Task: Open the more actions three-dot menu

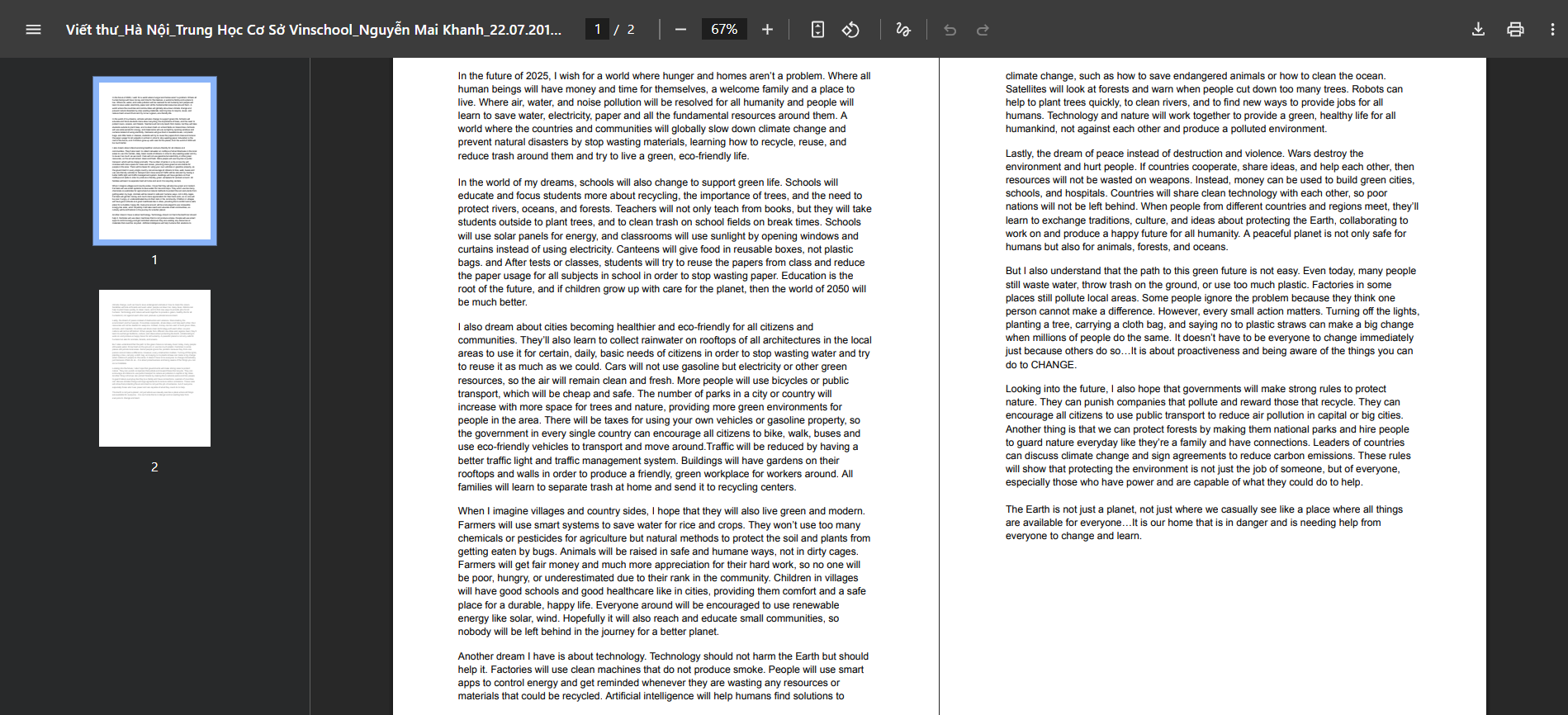Action: click(1552, 30)
